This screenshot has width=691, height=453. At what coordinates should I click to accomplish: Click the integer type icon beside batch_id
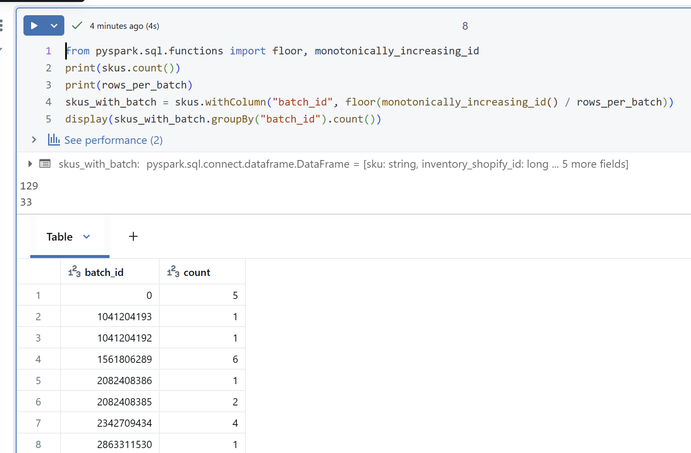click(73, 272)
